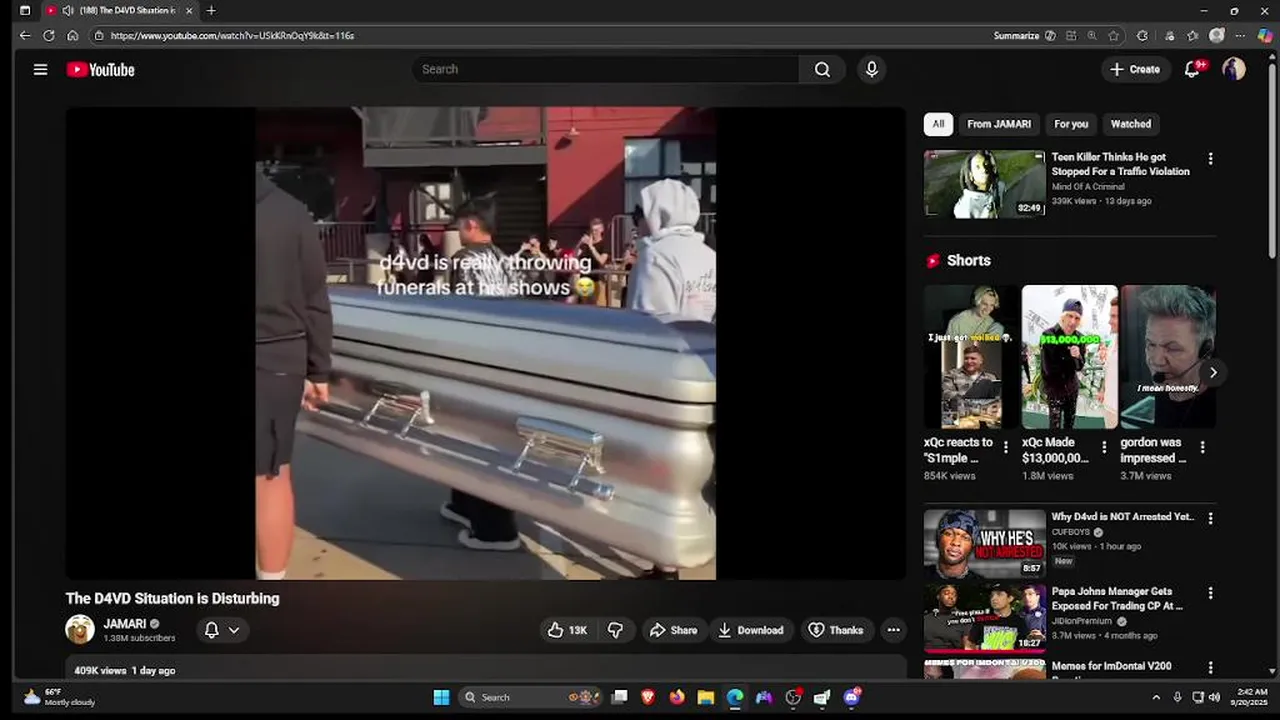Click into YouTube search field
Screen dimensions: 1280x720
click(x=605, y=69)
